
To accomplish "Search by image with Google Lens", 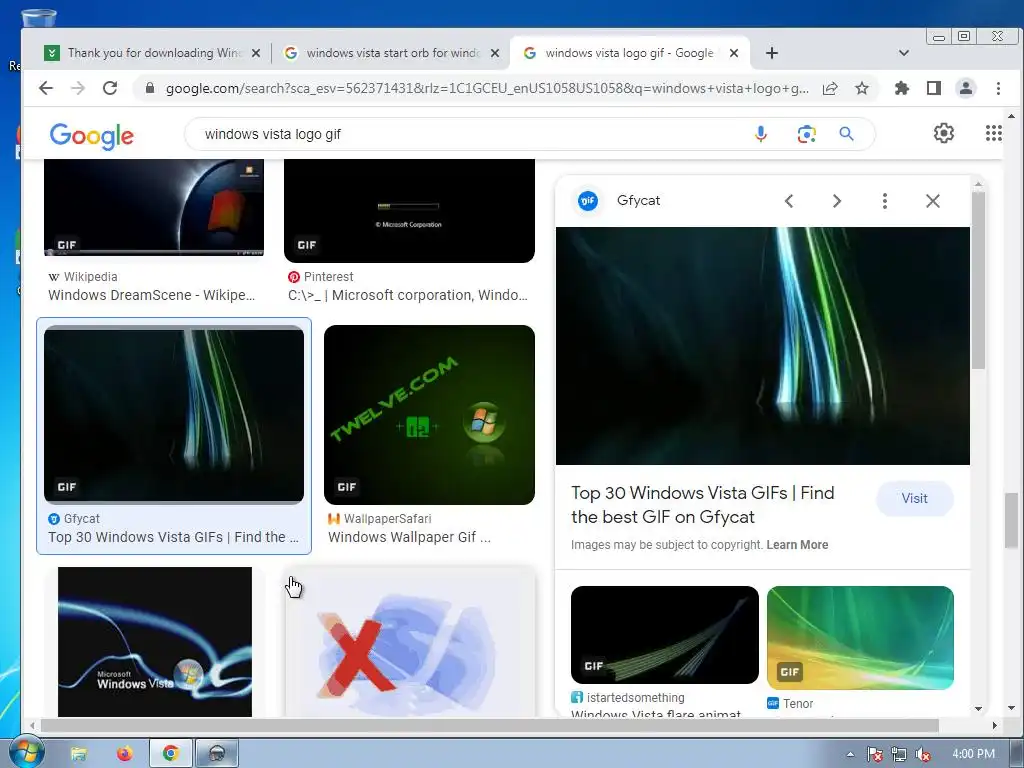I will tap(807, 134).
